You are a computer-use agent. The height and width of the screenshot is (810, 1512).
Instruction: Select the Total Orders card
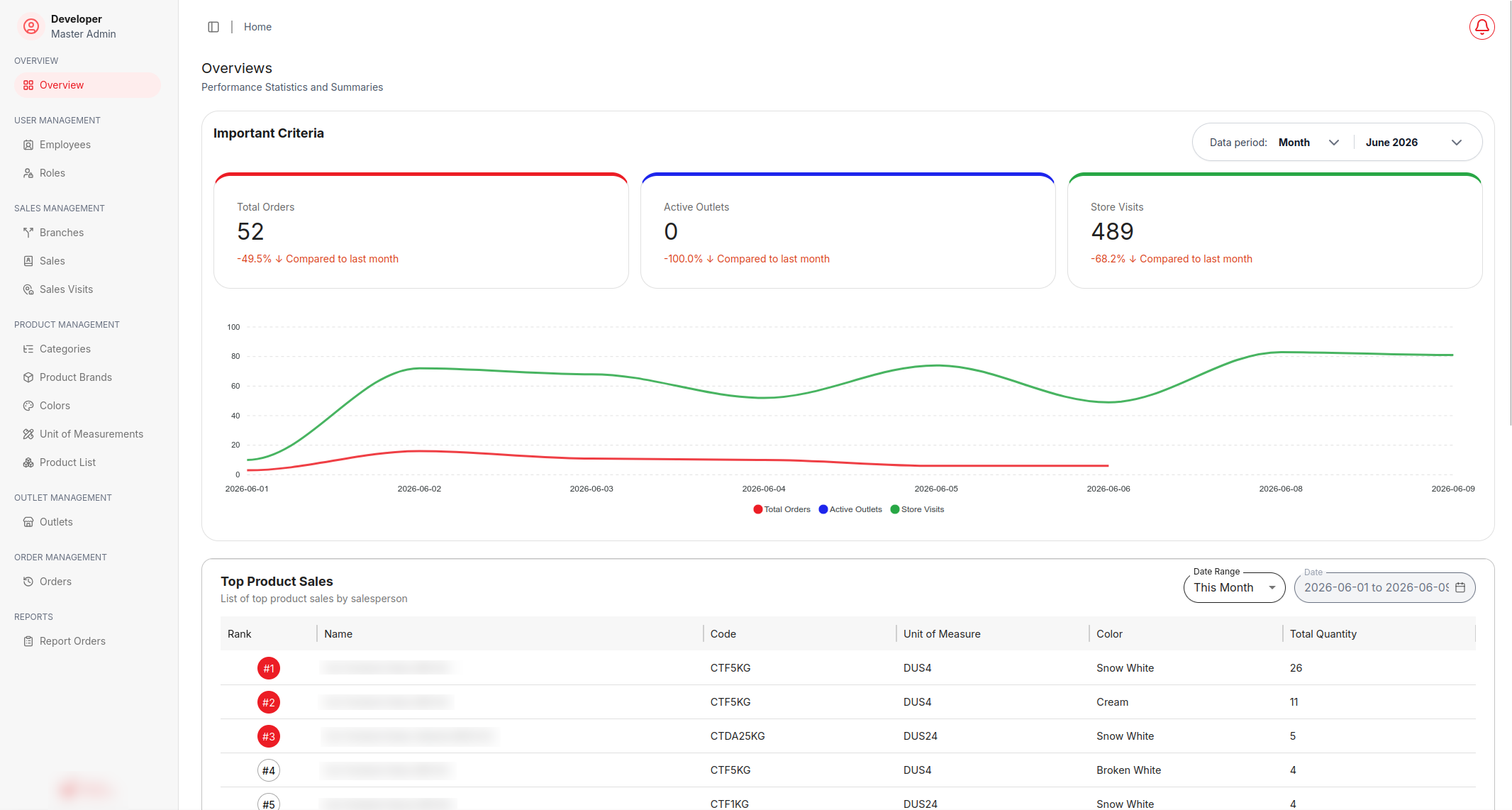421,231
